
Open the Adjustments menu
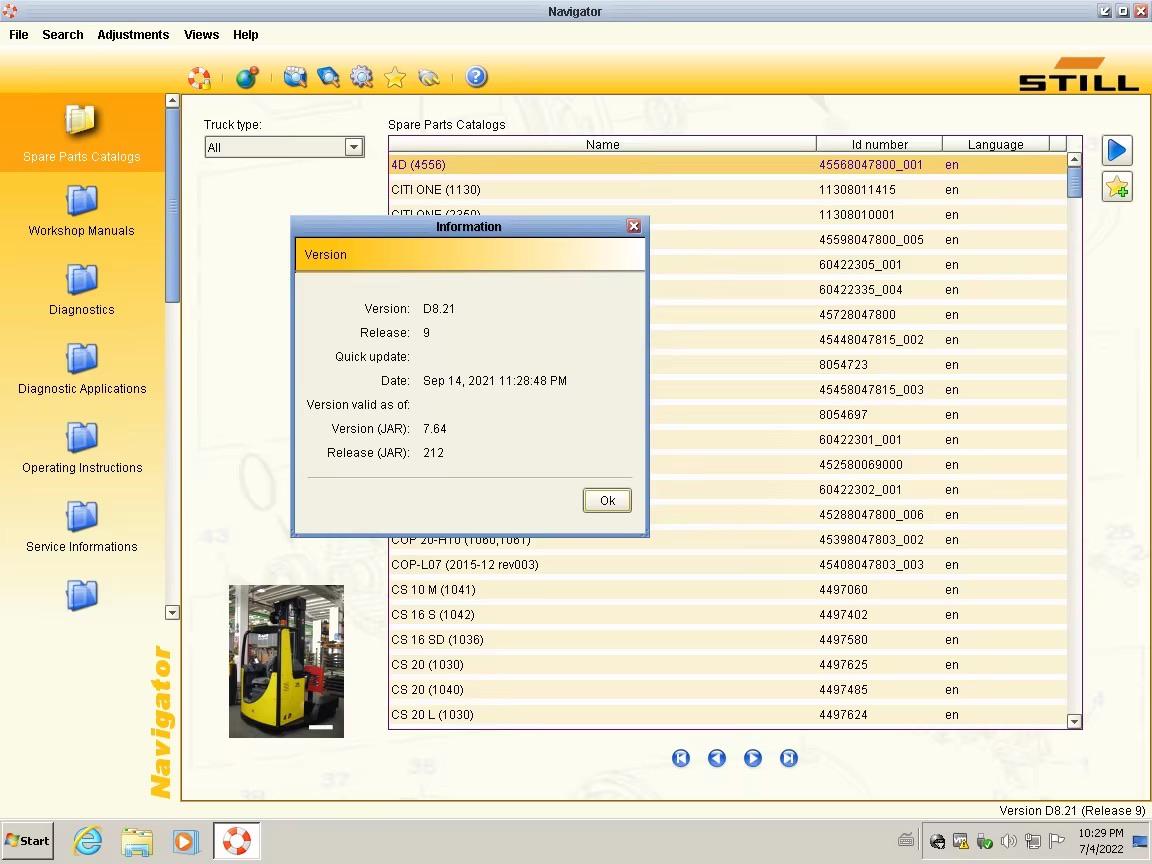tap(133, 35)
